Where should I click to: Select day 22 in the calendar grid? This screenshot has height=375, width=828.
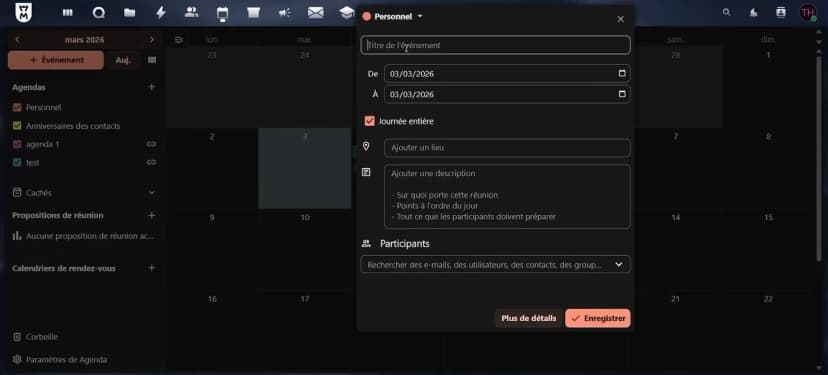768,299
